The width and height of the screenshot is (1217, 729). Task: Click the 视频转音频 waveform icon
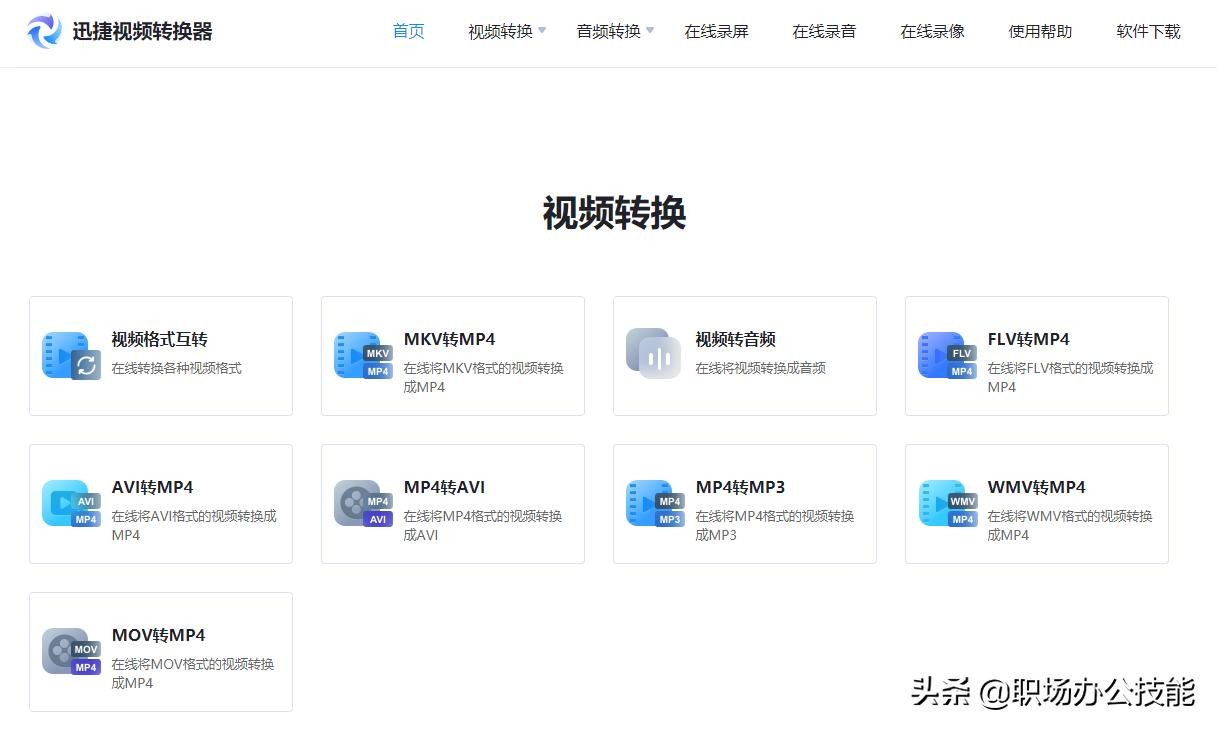coord(654,355)
